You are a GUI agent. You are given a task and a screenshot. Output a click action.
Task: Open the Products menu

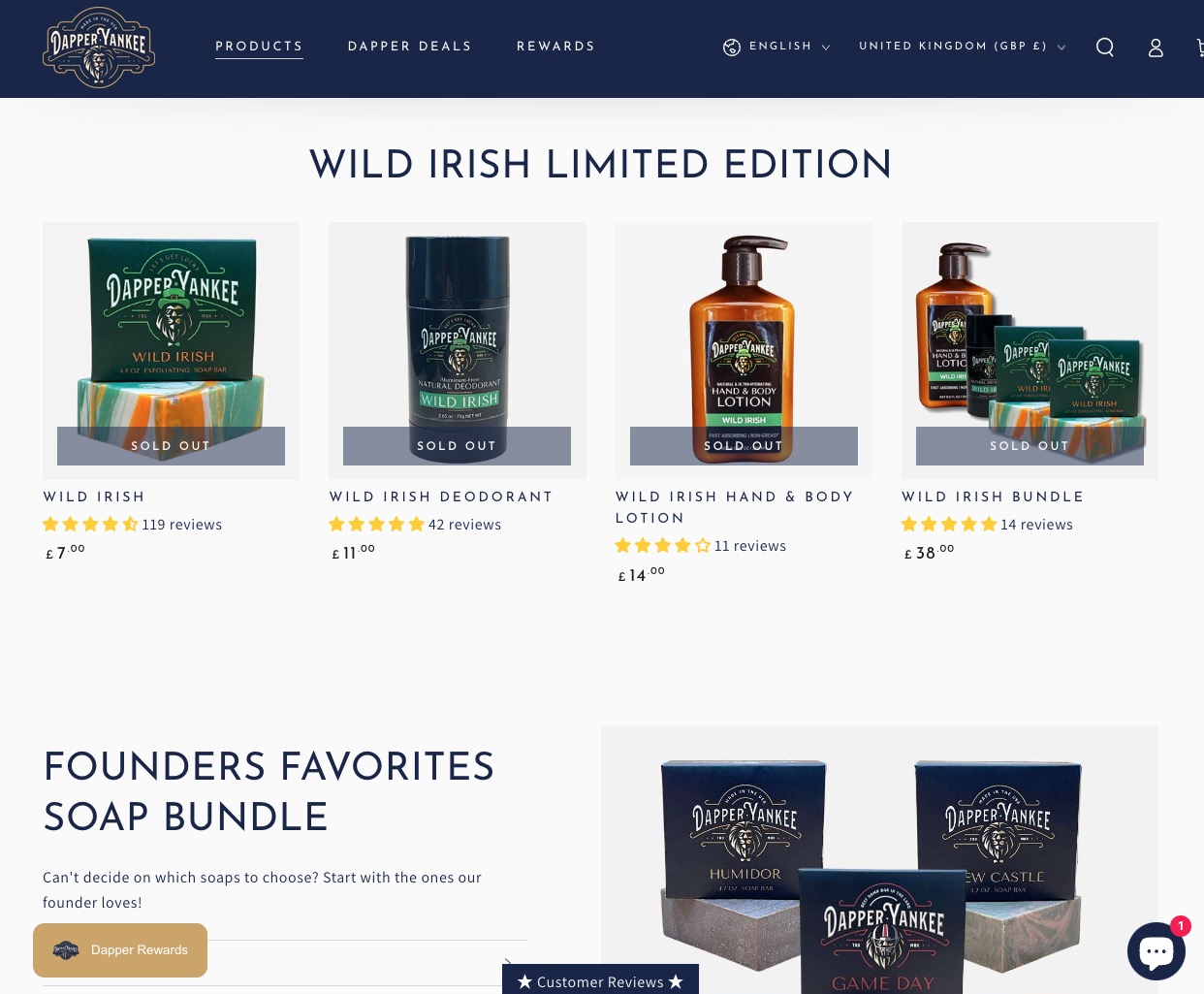point(259,47)
